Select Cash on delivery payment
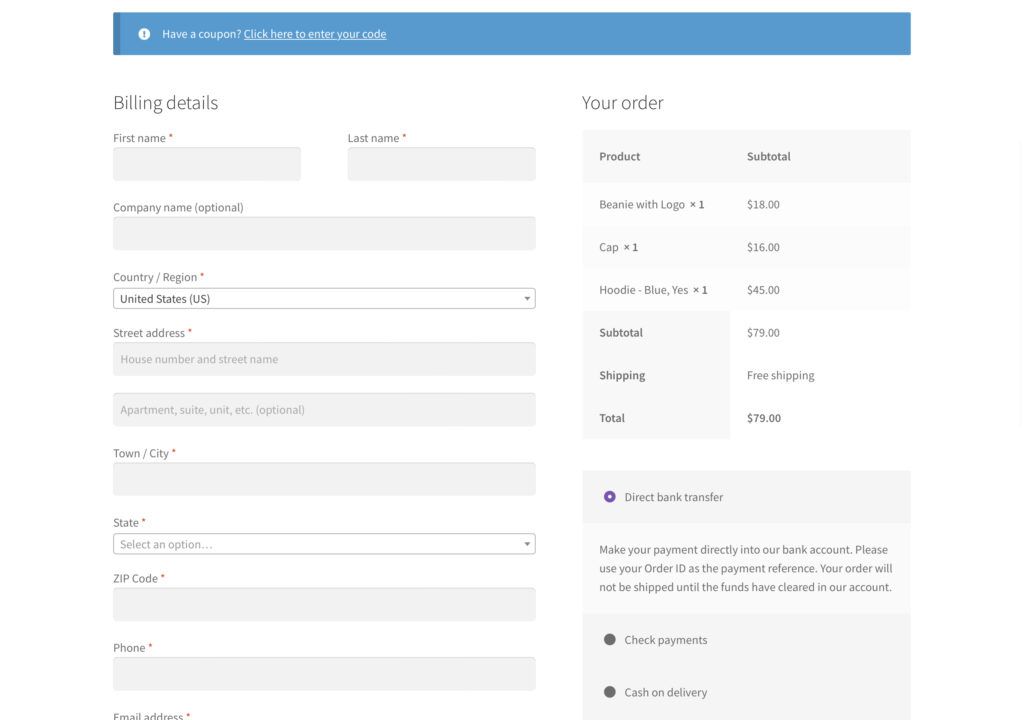Viewport: 1024px width, 720px height. click(x=610, y=692)
